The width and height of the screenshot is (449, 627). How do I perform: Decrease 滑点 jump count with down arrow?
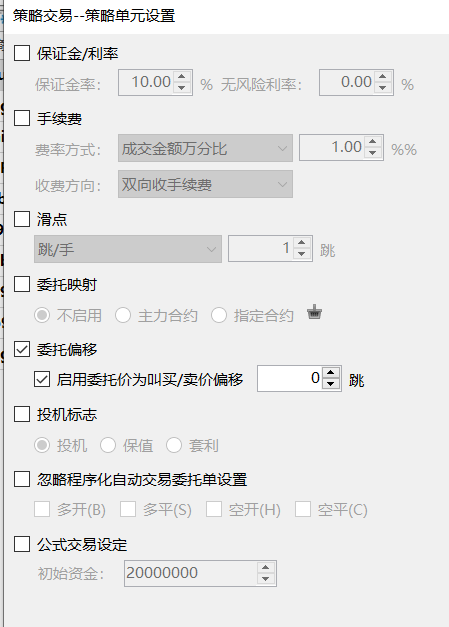coord(301,254)
